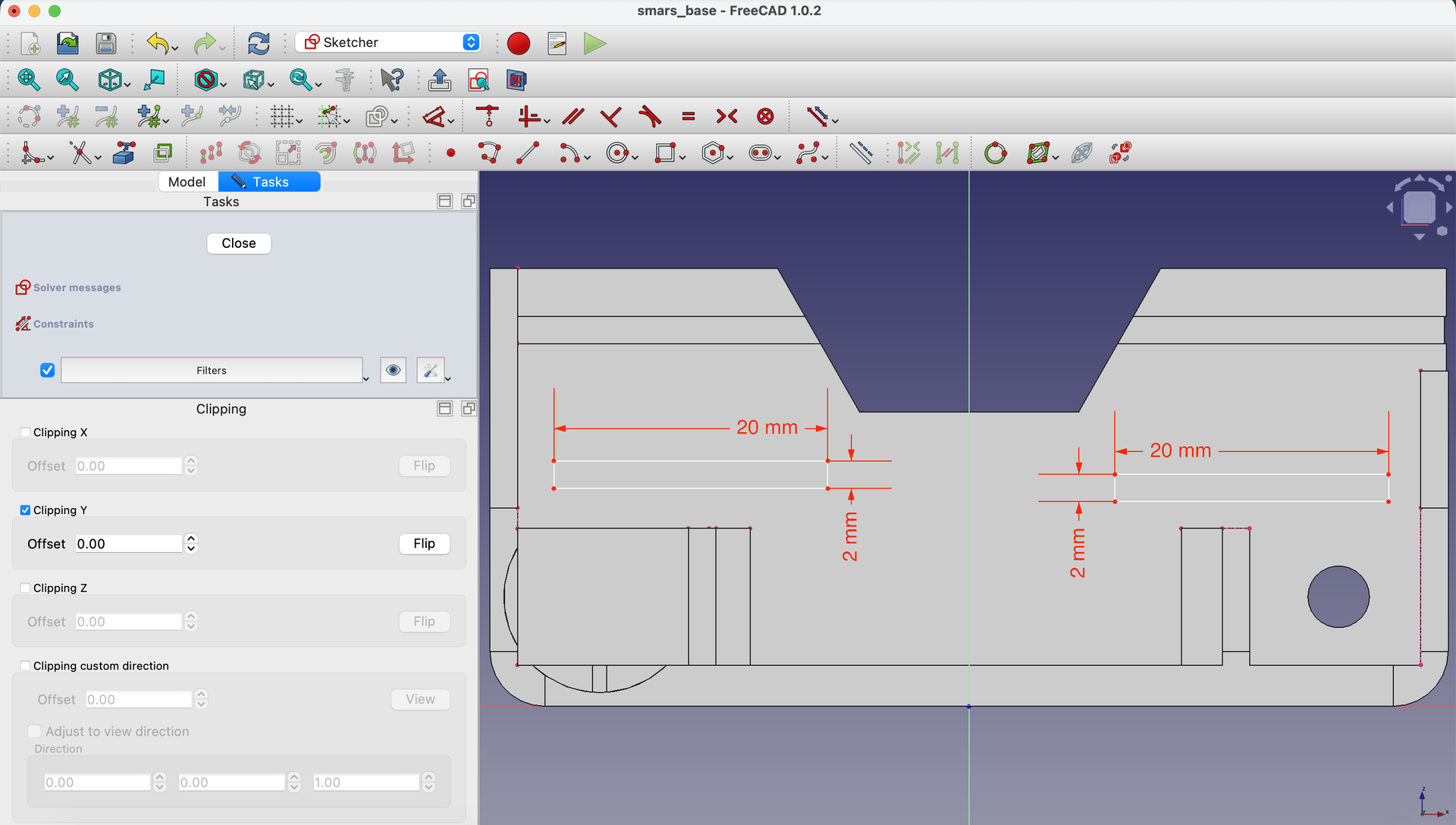Screen dimensions: 1456x825
Task: Click the New document icon
Action: coord(30,43)
